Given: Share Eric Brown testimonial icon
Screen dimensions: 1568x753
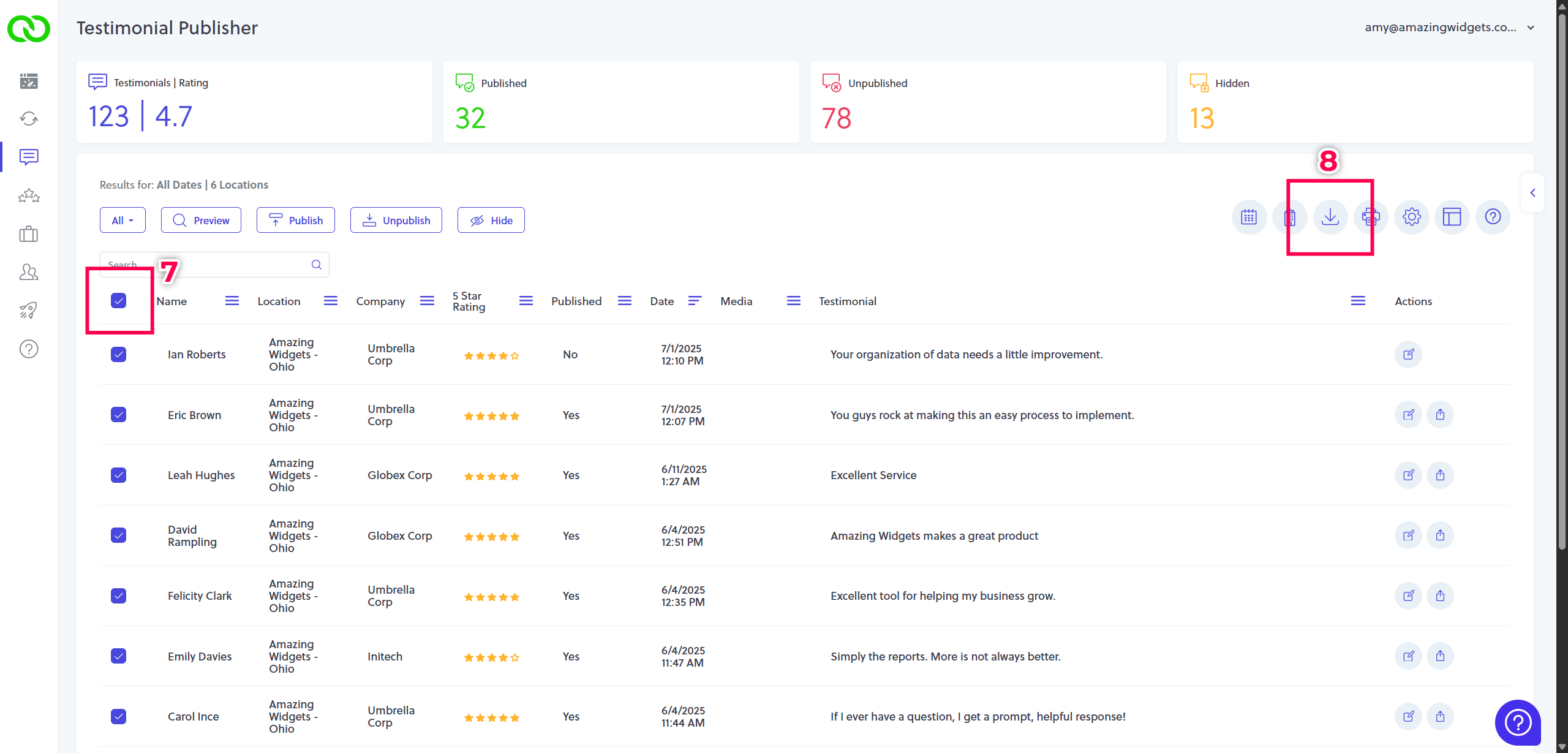Looking at the screenshot, I should click(1440, 415).
